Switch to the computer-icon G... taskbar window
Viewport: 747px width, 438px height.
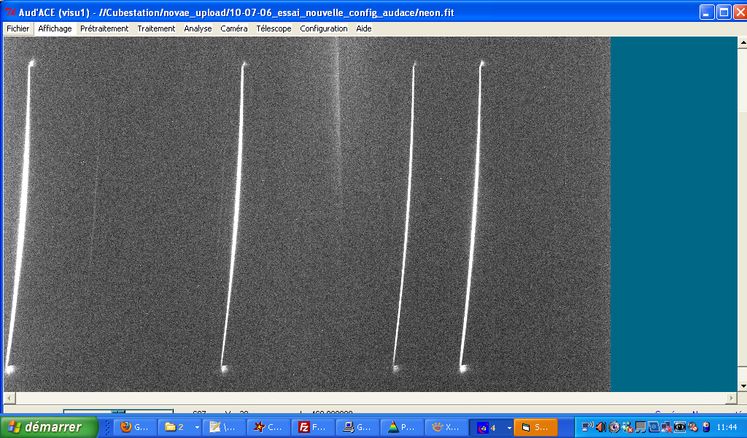pos(357,427)
